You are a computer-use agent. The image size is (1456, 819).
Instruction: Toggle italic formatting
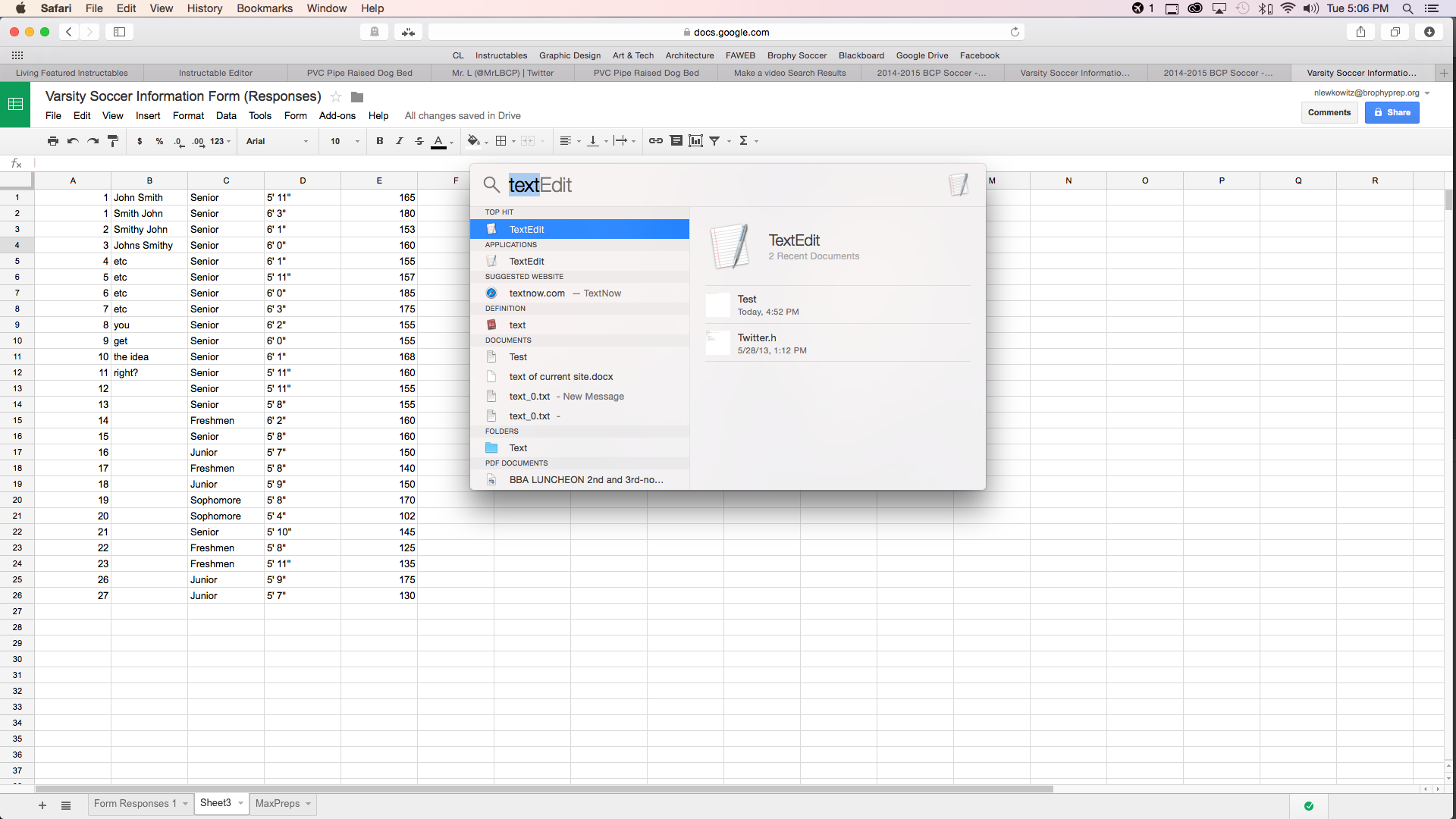pyautogui.click(x=400, y=141)
